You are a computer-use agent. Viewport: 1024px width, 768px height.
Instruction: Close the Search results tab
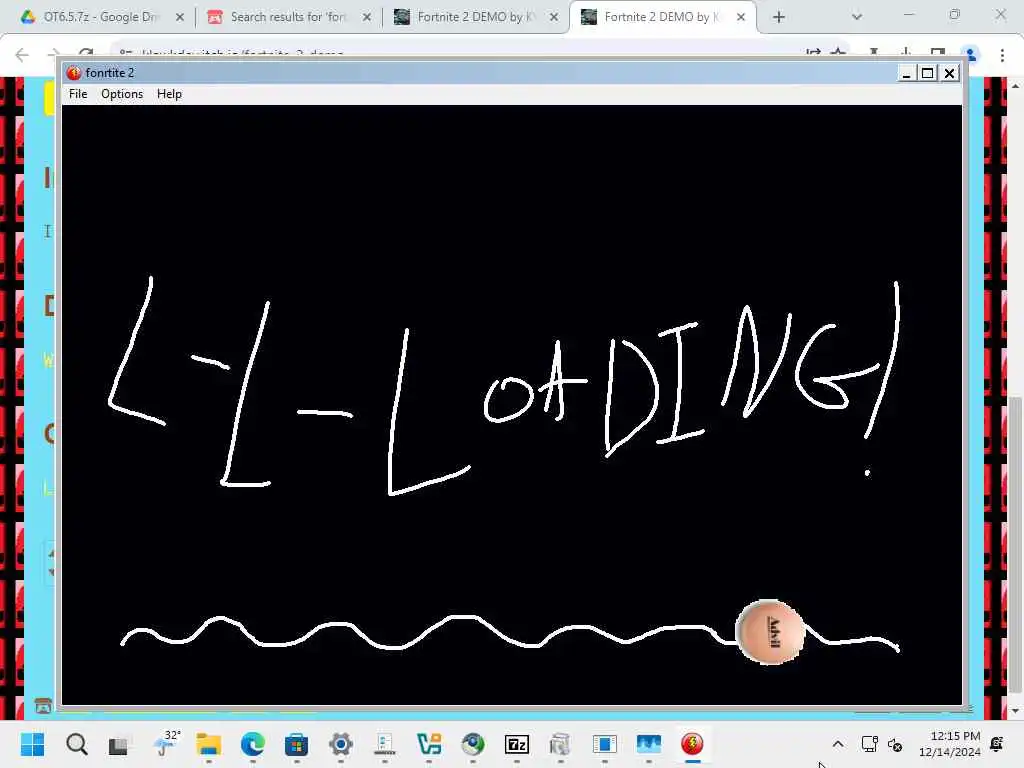point(367,17)
